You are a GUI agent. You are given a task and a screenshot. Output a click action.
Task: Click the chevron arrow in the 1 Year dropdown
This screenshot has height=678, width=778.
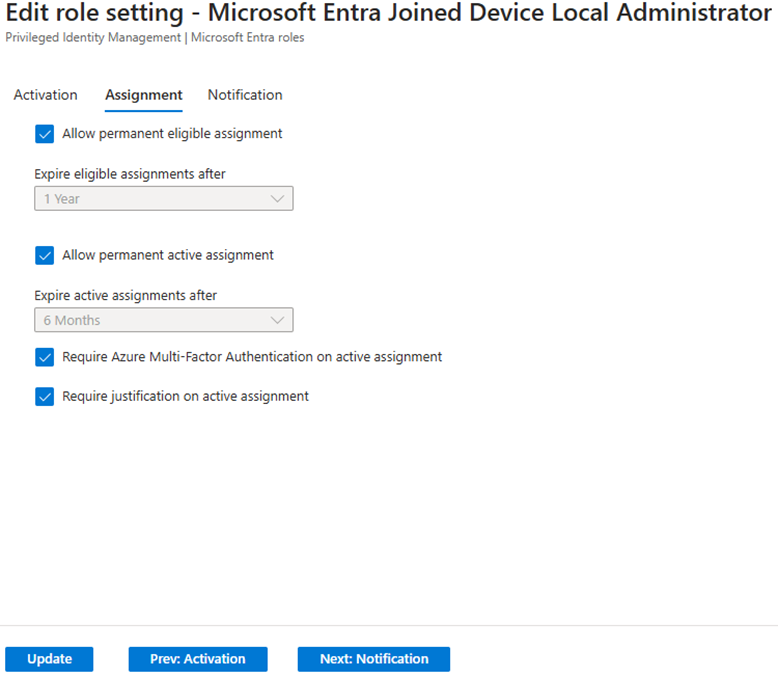coord(278,199)
